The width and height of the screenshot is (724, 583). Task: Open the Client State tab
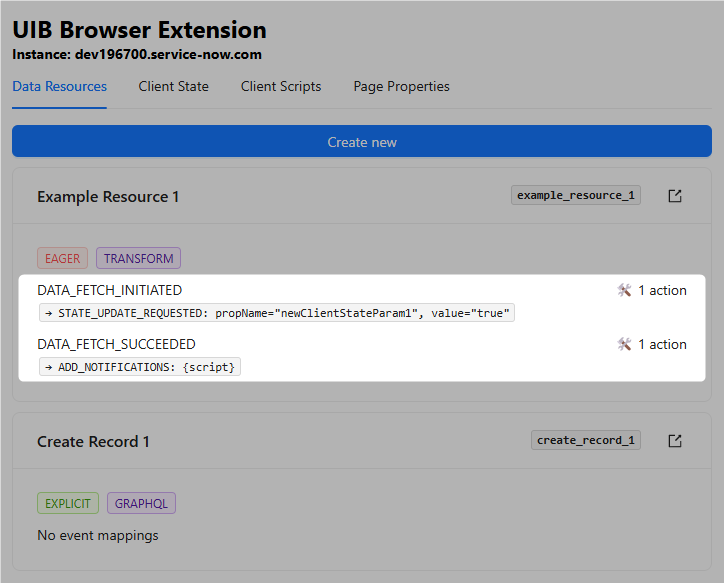[173, 87]
